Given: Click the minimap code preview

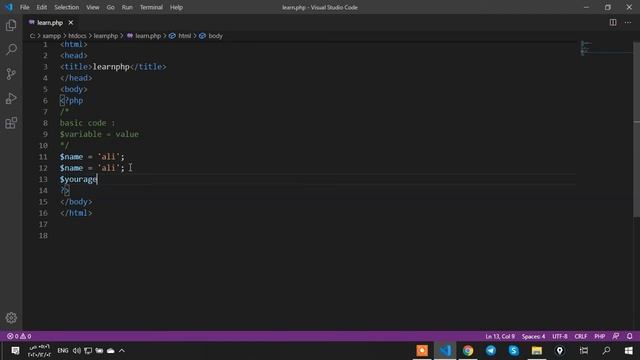Looking at the screenshot, I should click(606, 48).
